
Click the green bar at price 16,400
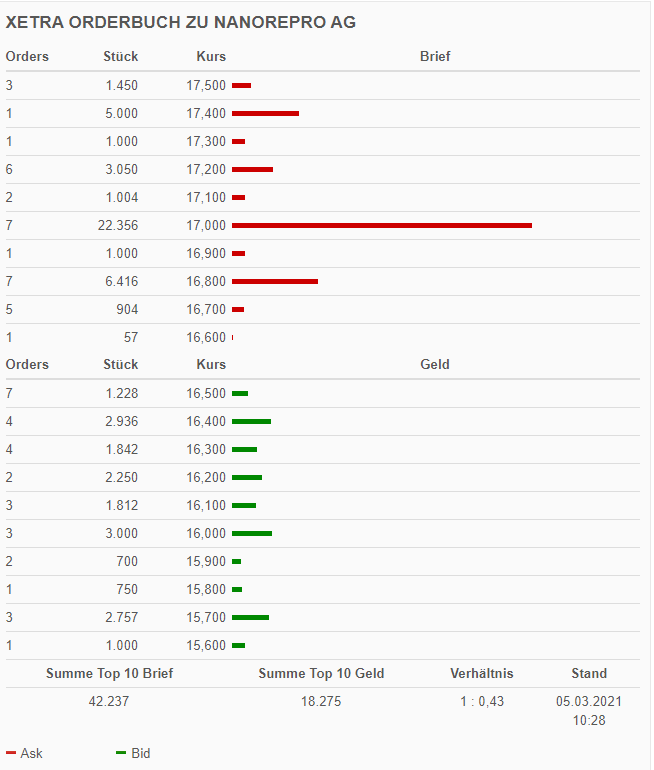click(x=251, y=421)
